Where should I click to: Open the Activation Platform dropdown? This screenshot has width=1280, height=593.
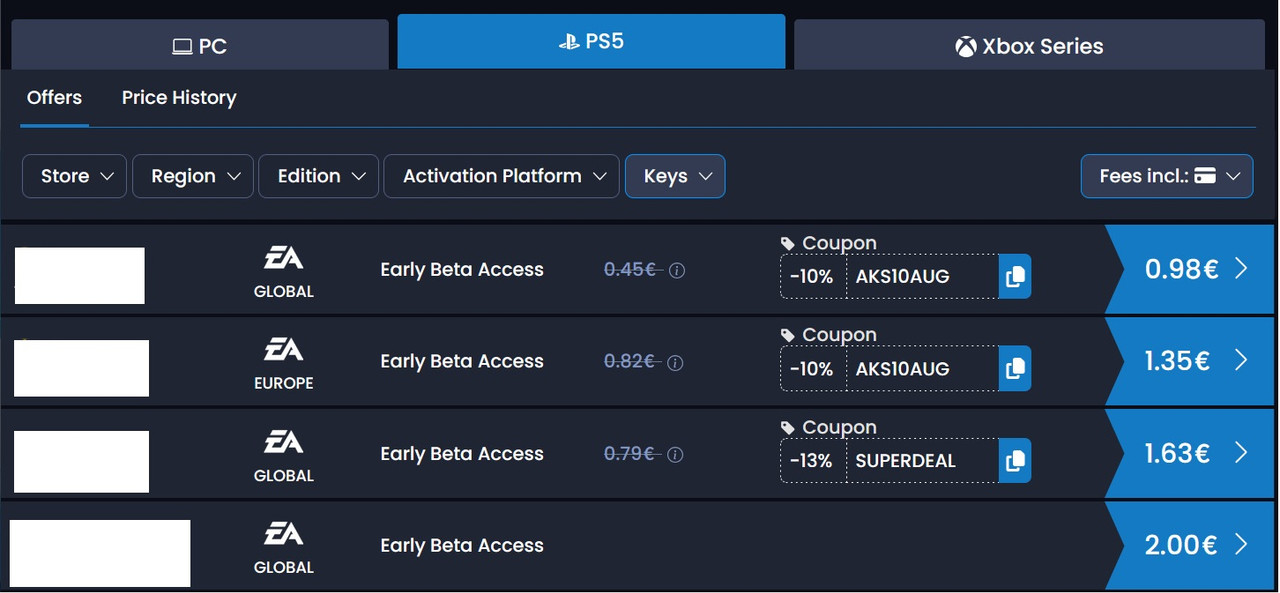point(502,176)
